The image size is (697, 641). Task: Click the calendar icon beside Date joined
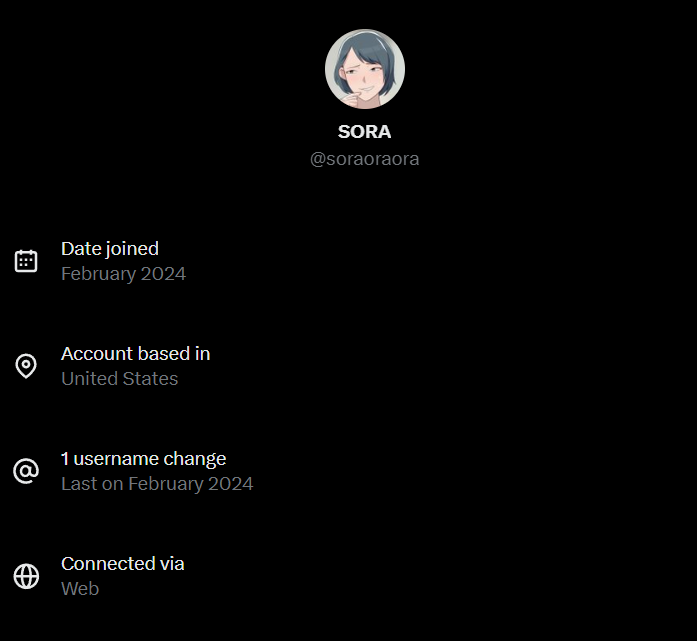[26, 261]
